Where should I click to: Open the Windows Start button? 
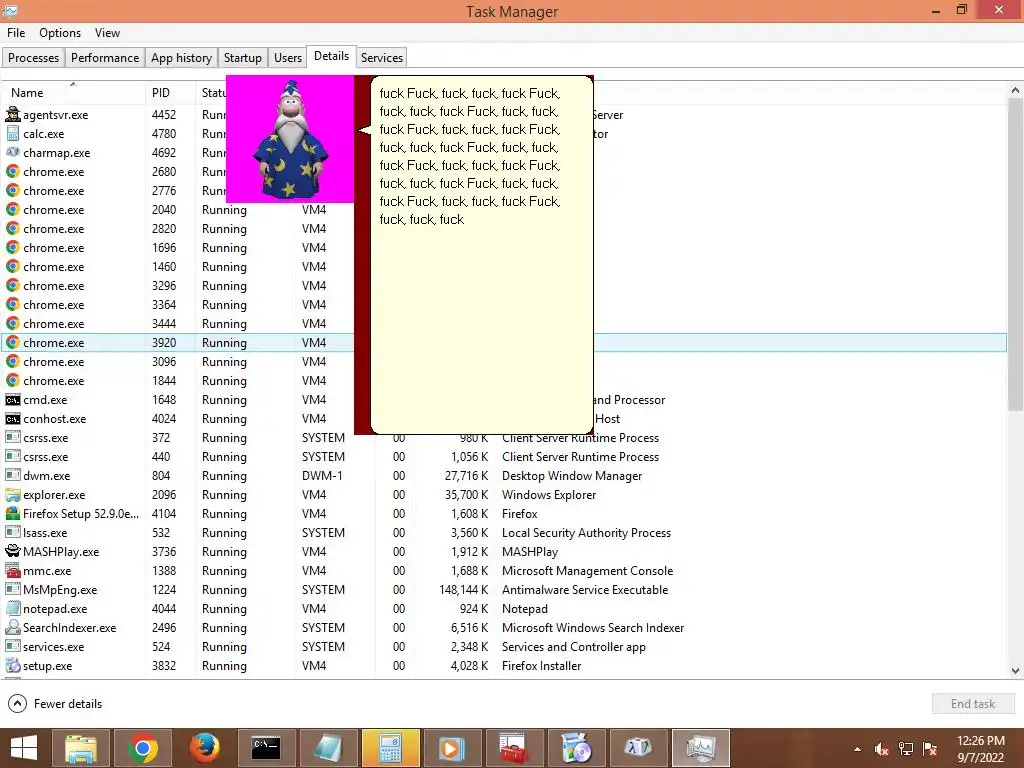point(24,748)
